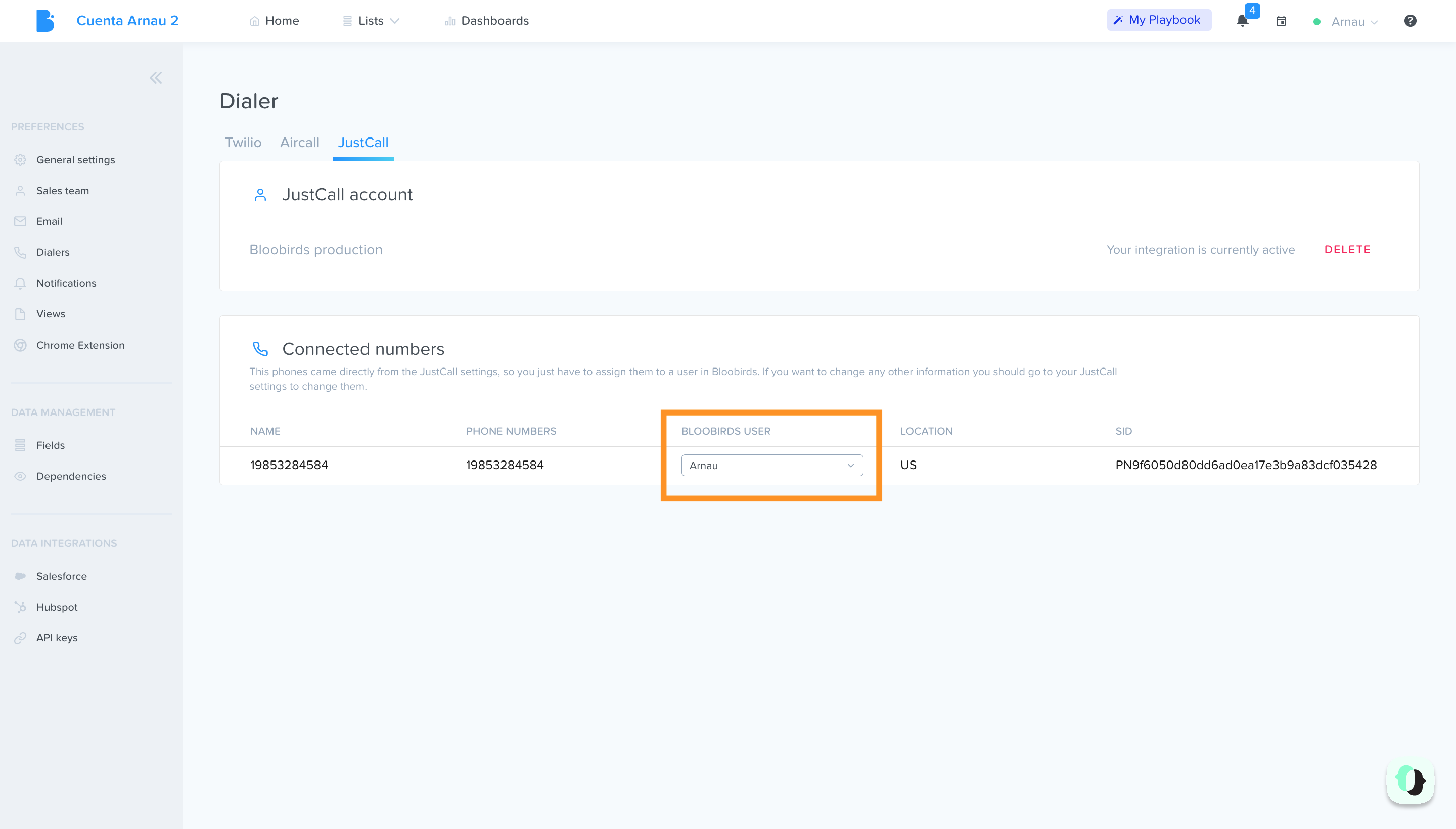Click the Sales team person icon

tap(21, 191)
